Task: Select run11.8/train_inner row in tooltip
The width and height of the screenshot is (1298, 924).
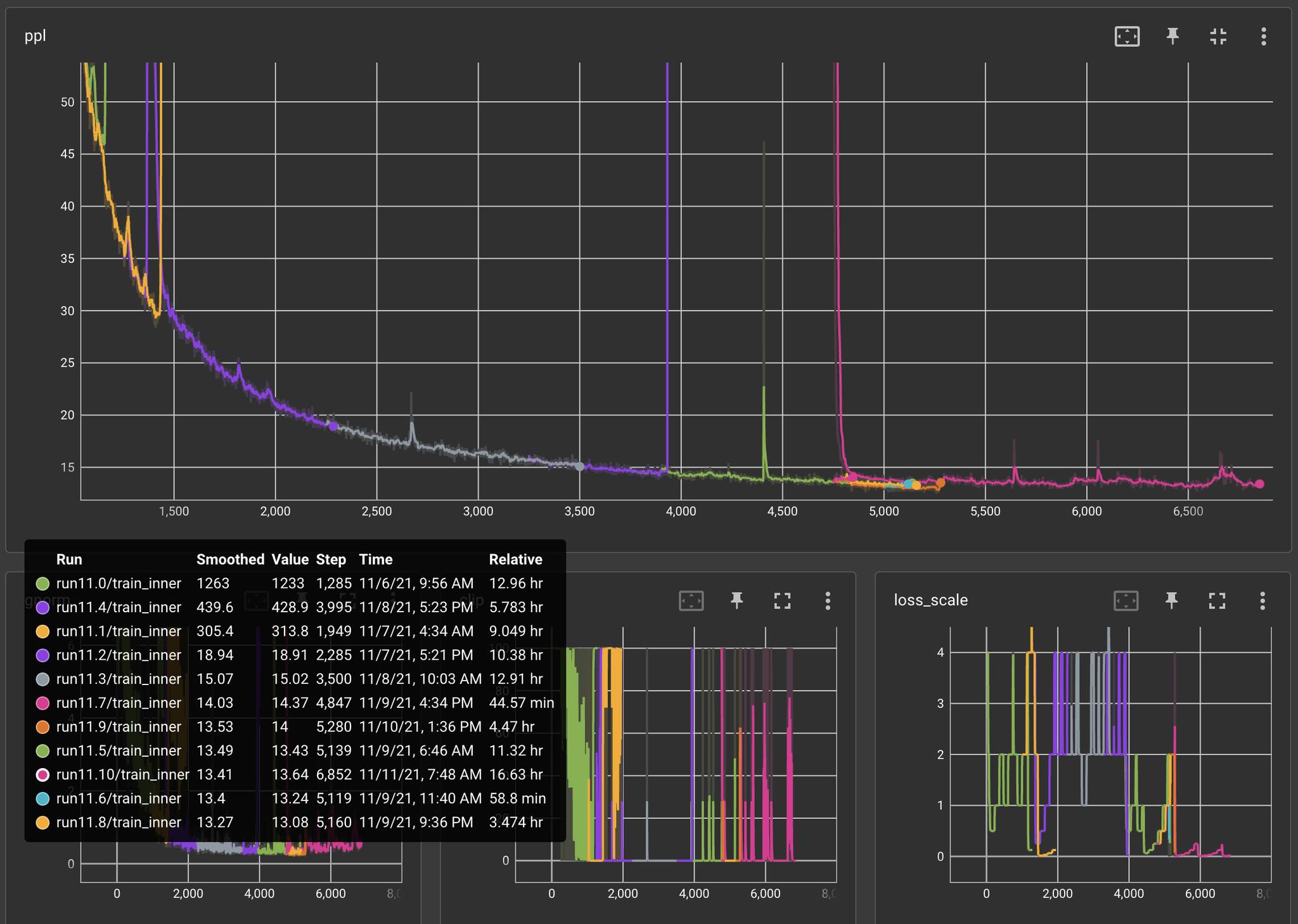Action: point(119,822)
